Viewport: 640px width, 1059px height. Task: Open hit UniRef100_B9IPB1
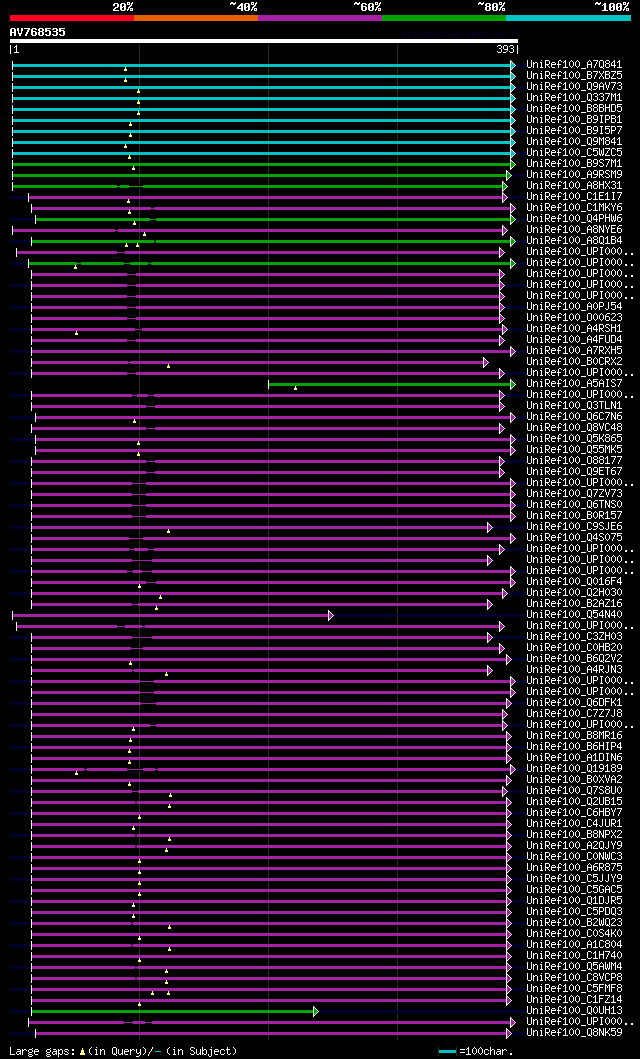tap(575, 120)
